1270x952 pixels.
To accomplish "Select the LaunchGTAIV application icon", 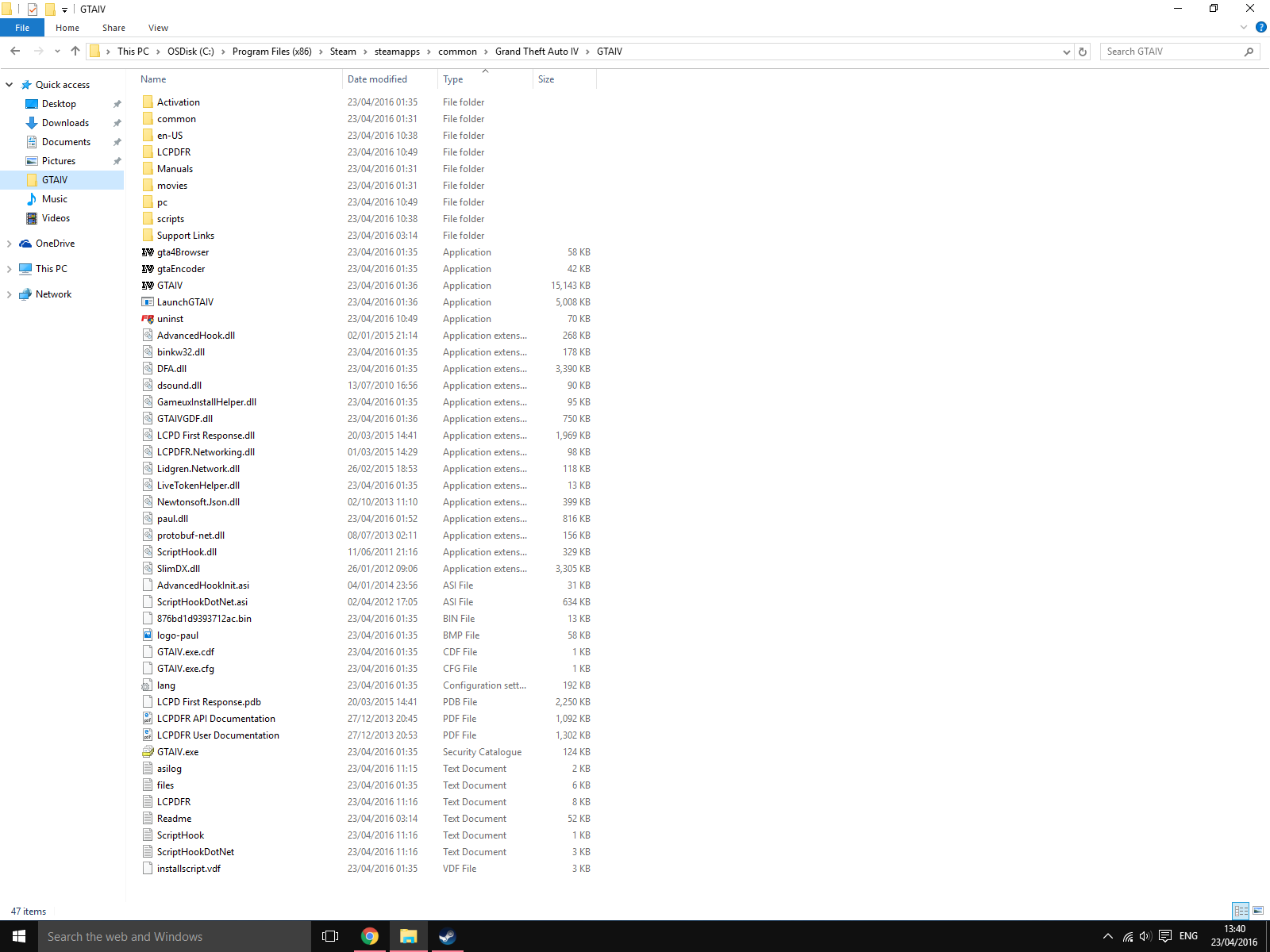I will click(x=148, y=302).
